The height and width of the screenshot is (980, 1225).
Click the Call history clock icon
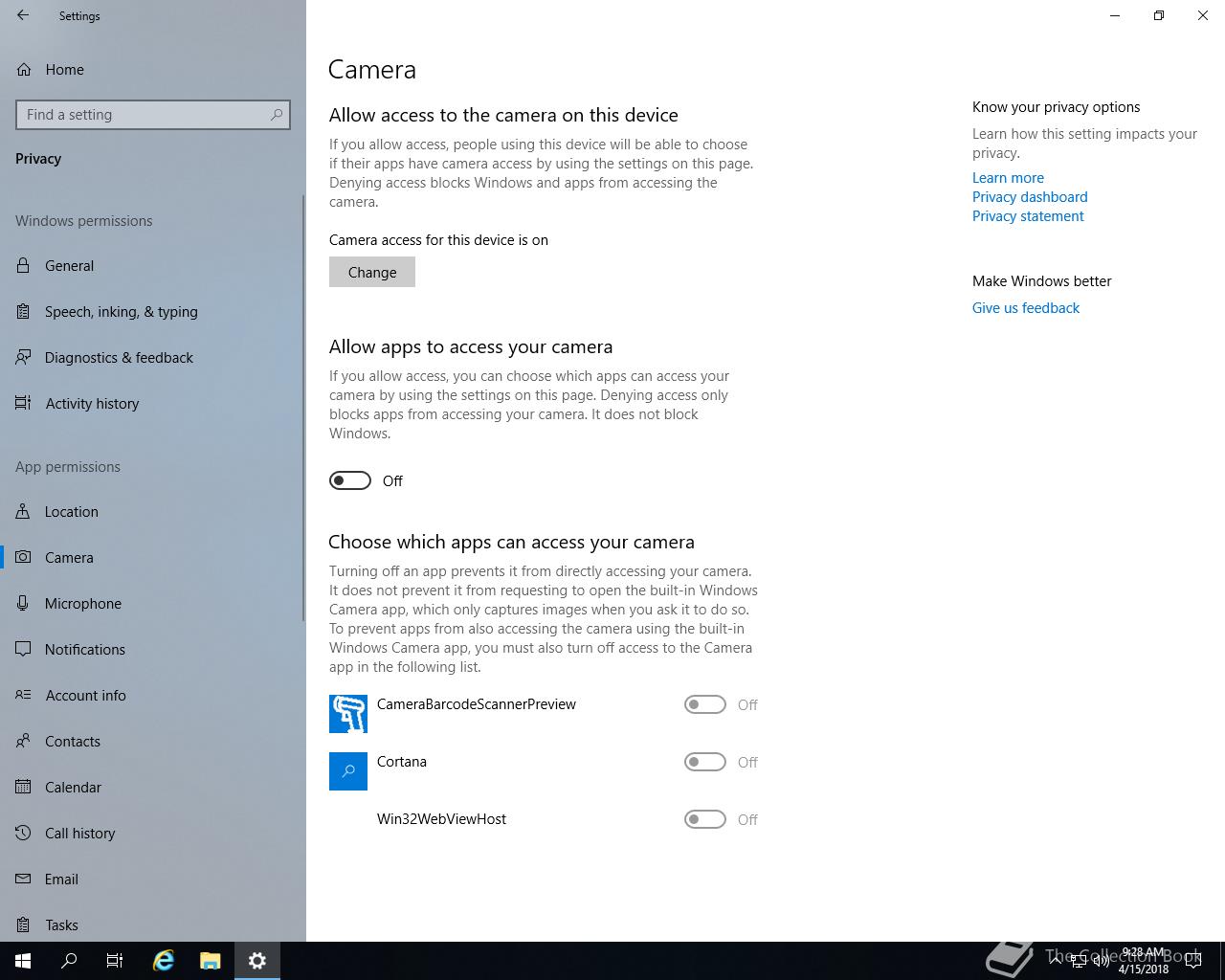pyautogui.click(x=24, y=833)
